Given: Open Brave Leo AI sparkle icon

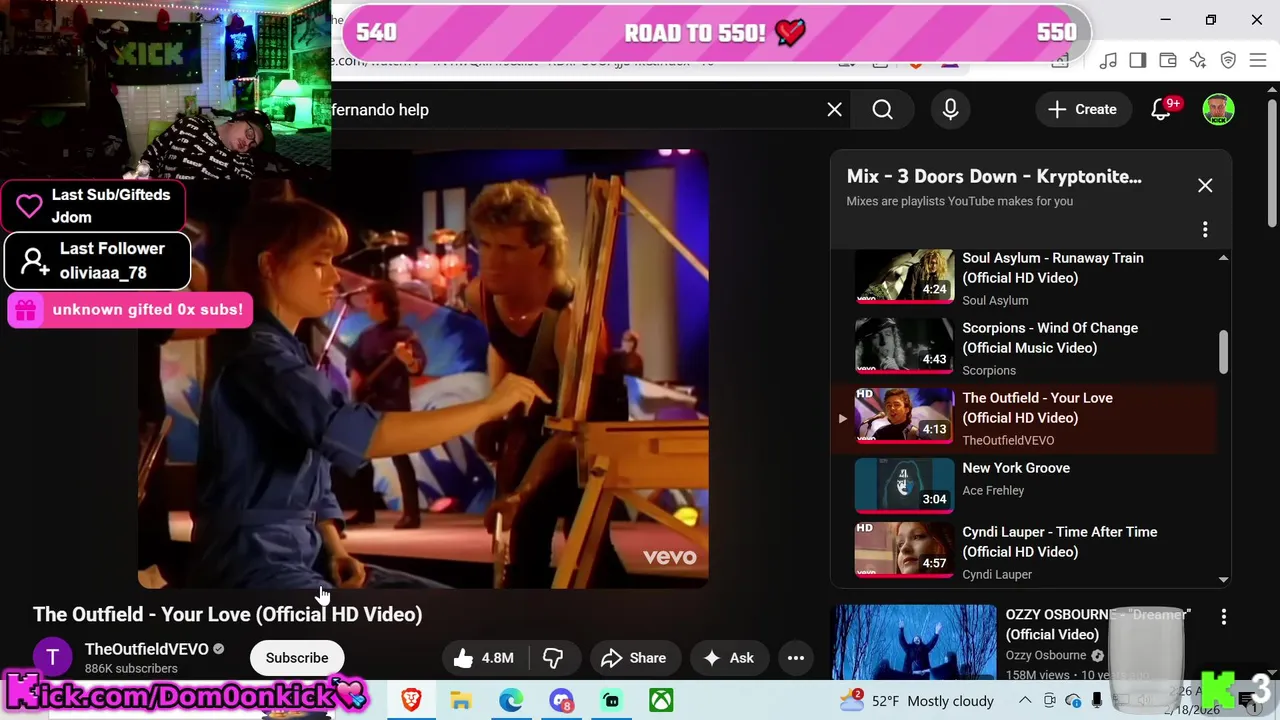Looking at the screenshot, I should click(x=1198, y=61).
